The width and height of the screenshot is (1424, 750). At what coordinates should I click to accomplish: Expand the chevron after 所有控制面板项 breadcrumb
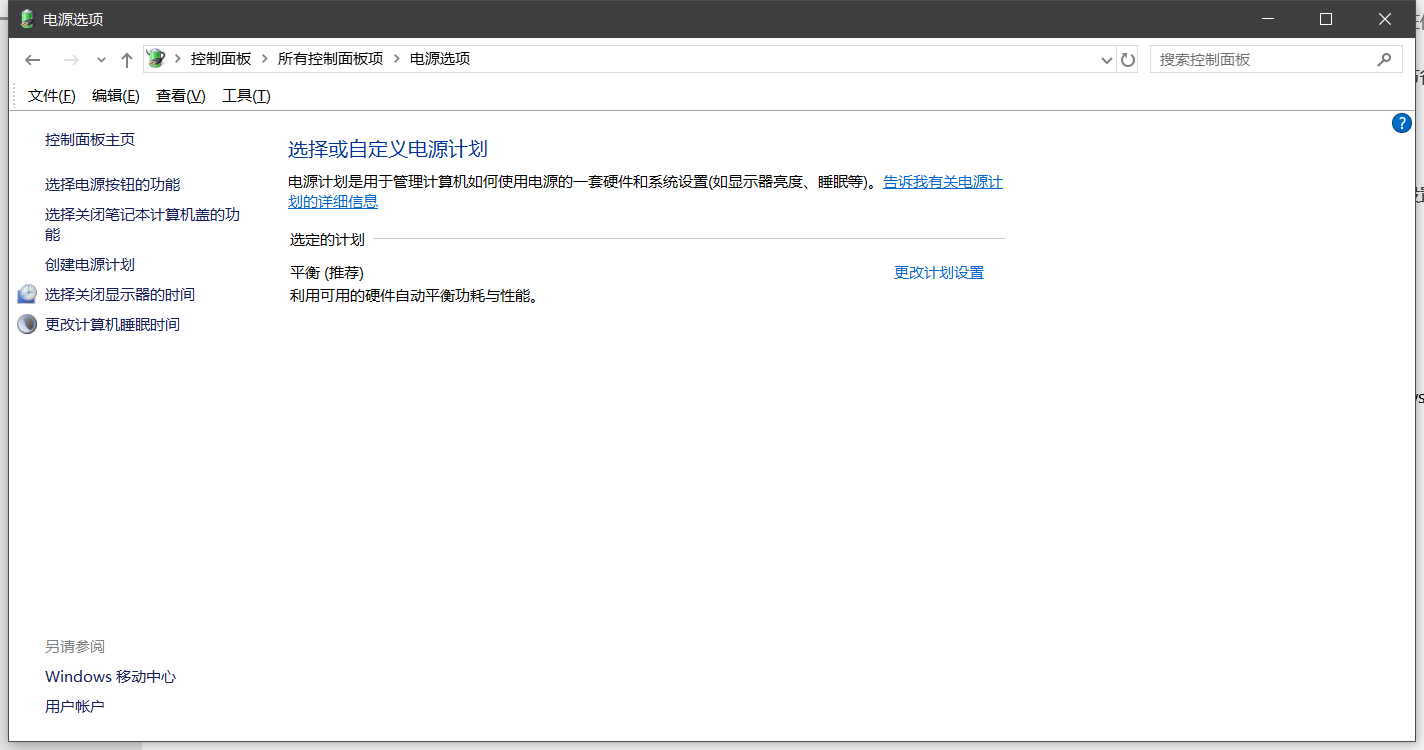(x=397, y=59)
